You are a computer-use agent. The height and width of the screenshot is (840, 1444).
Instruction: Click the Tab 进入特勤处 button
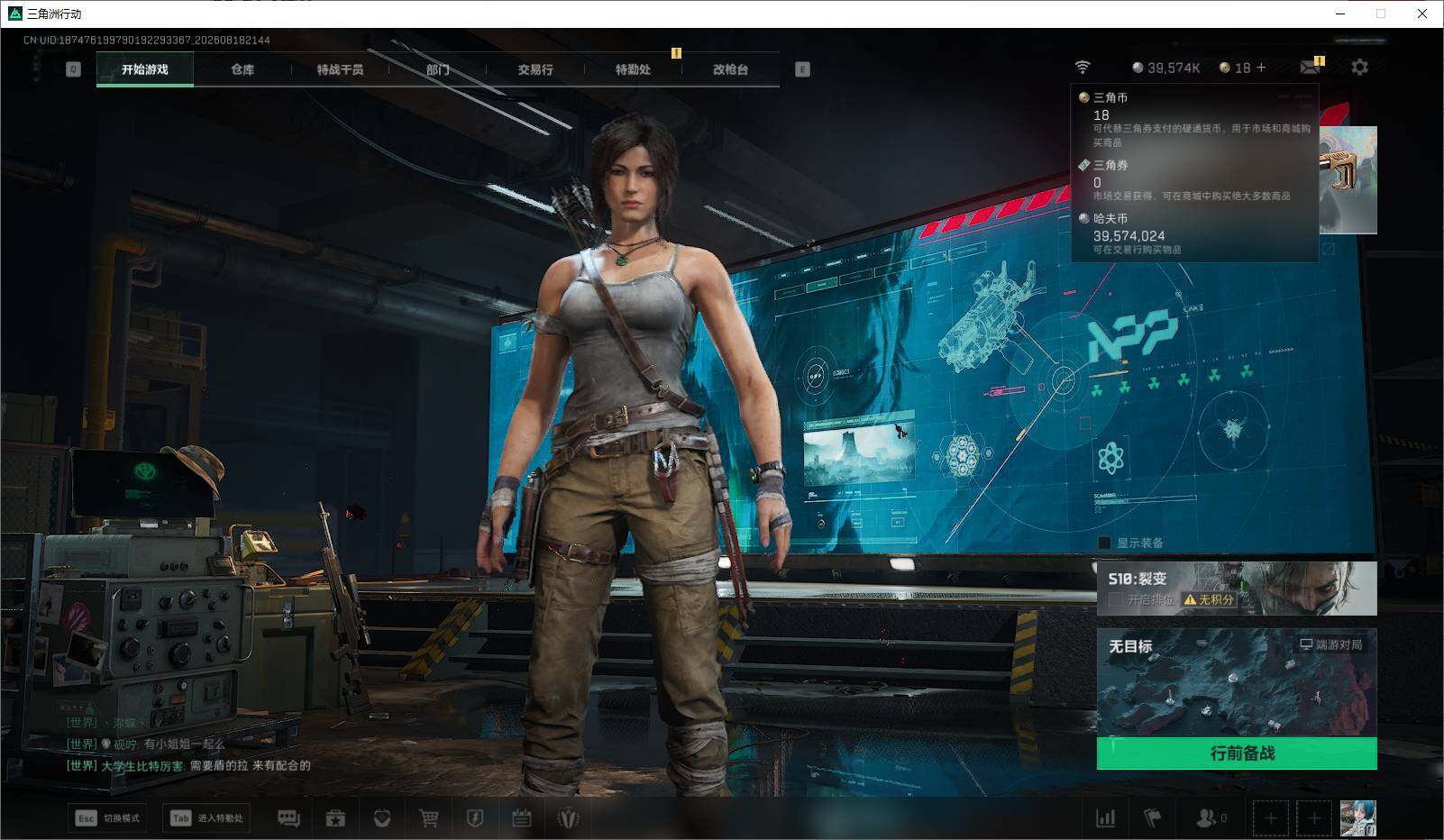point(206,818)
